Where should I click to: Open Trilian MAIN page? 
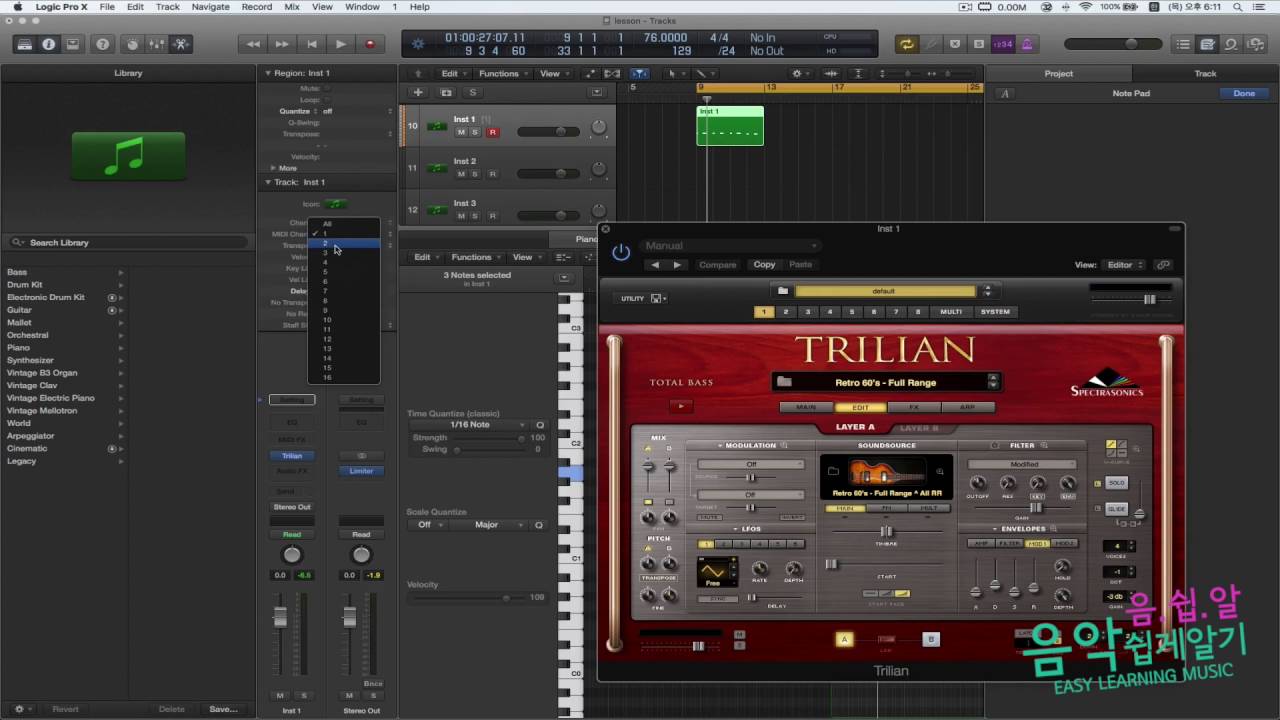click(805, 407)
